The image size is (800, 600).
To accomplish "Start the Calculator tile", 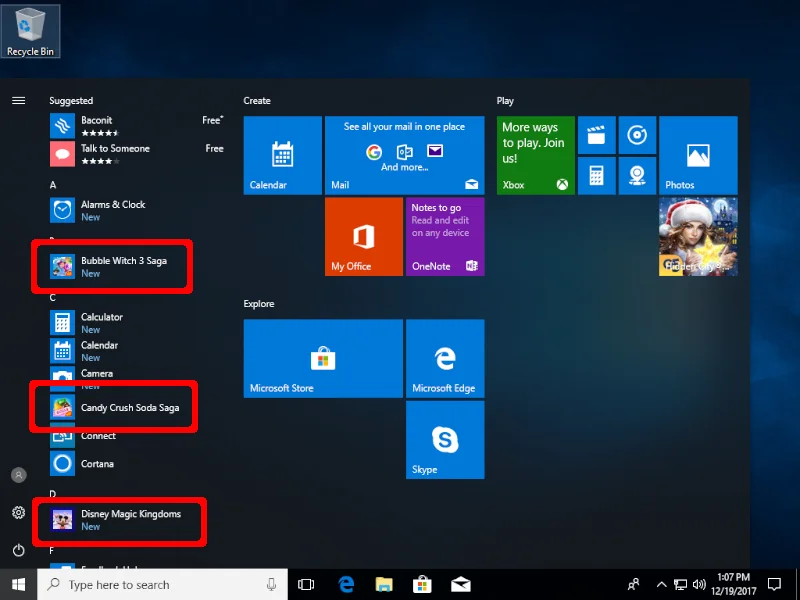I will click(597, 175).
